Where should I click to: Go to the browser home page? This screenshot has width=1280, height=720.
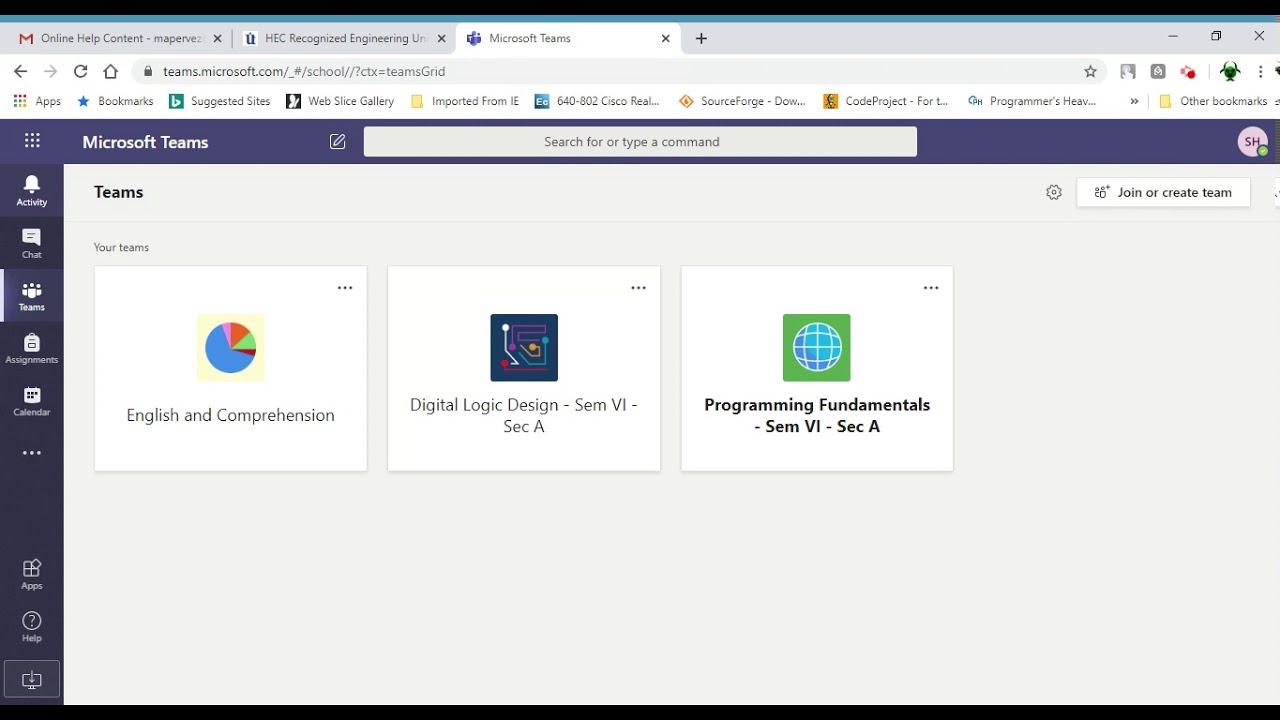[x=111, y=71]
